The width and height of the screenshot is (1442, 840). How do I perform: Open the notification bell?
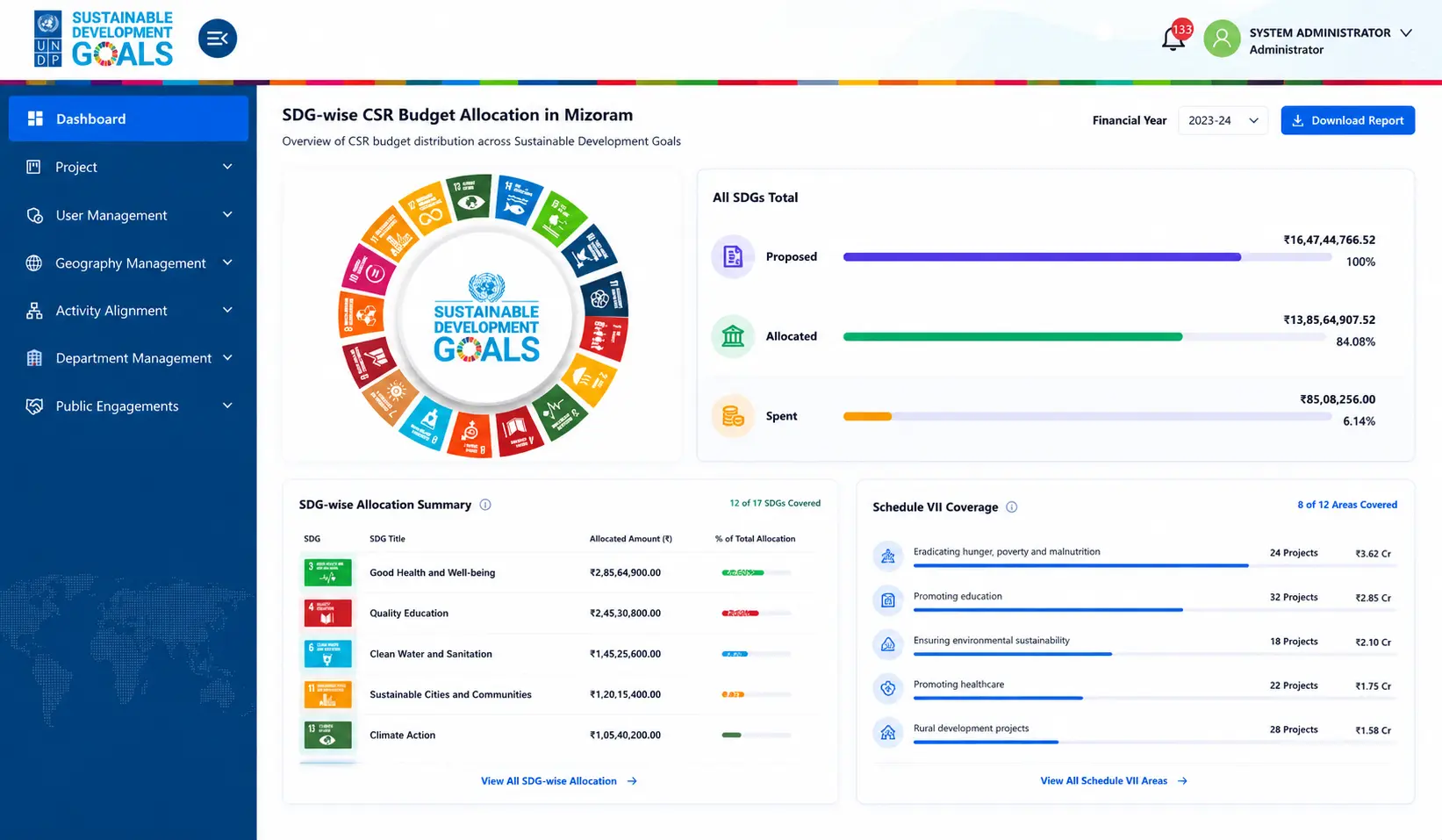[x=1173, y=39]
